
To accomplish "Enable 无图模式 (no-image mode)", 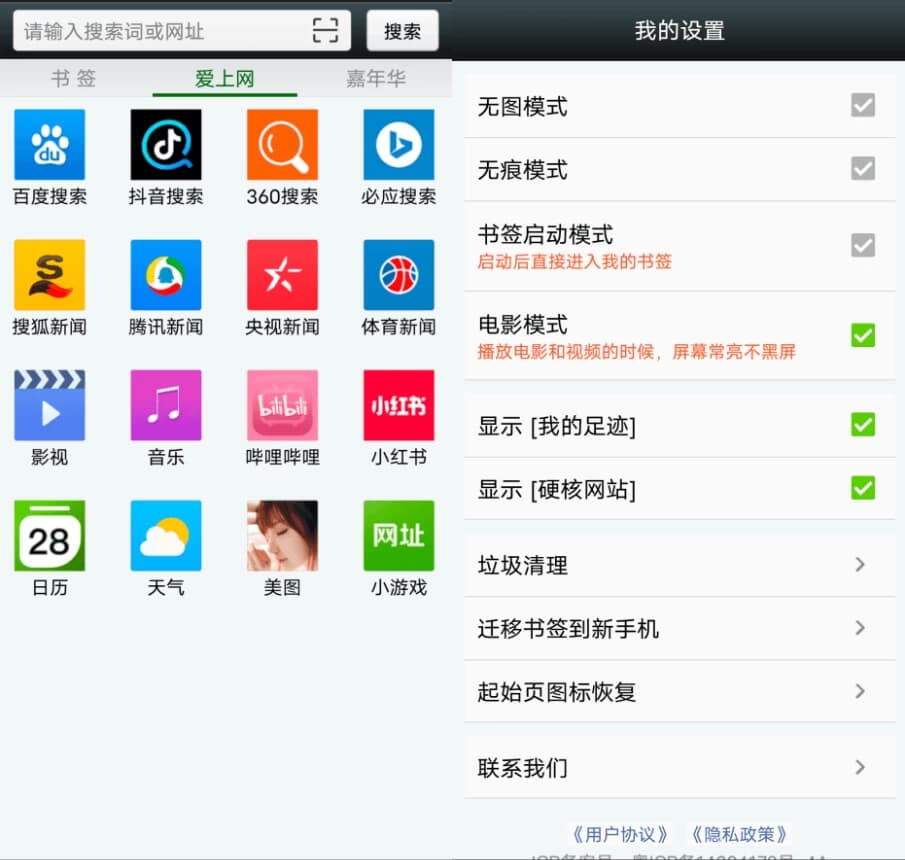I will tap(862, 103).
